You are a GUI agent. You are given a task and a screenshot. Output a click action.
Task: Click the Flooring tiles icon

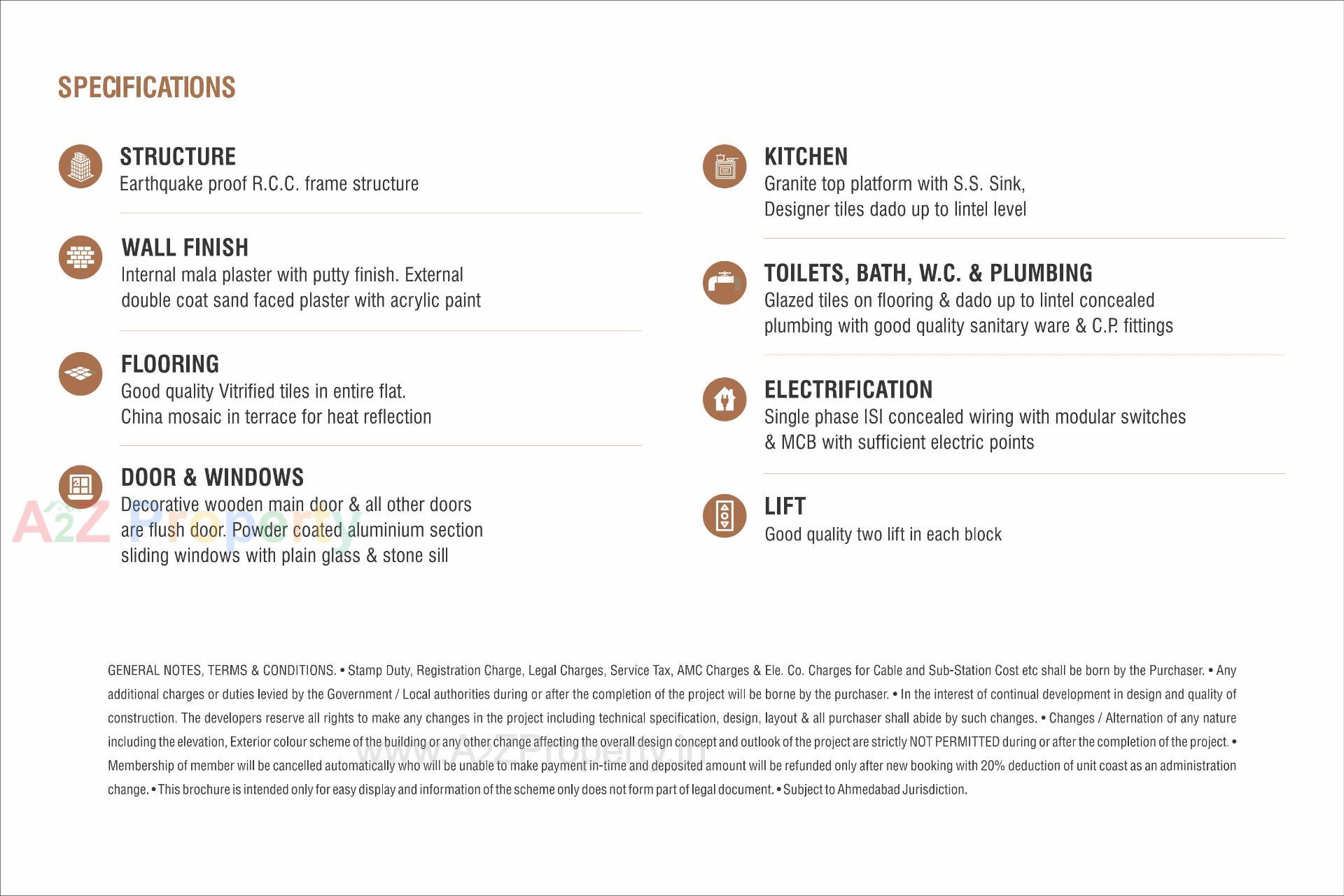[x=80, y=374]
